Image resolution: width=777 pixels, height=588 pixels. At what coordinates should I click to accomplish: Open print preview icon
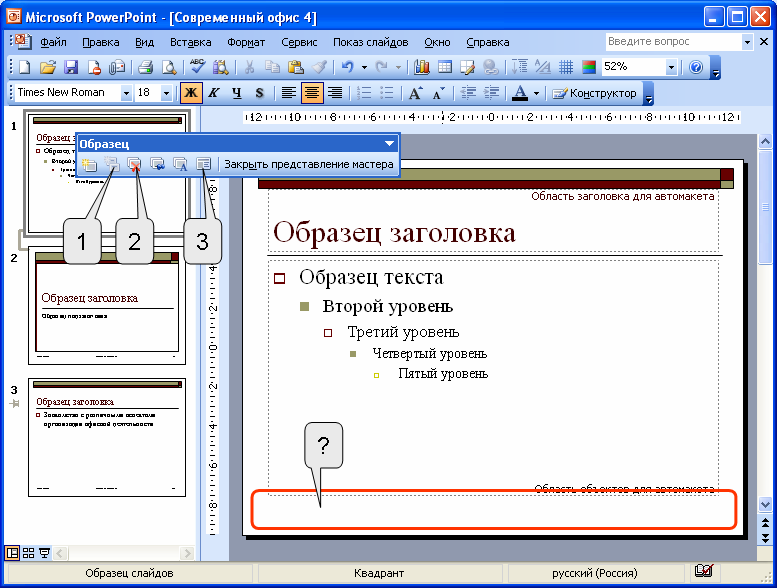tap(169, 67)
